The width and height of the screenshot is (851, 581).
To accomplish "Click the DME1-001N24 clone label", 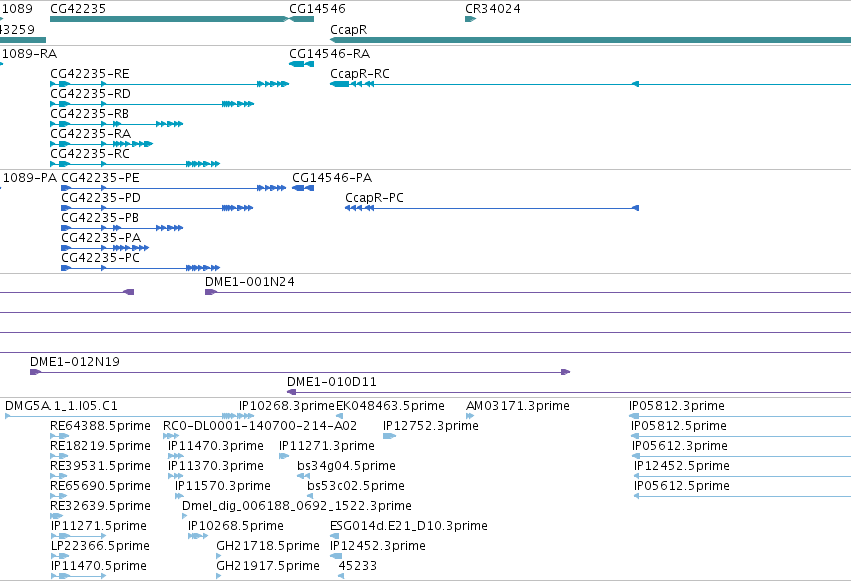I will (x=250, y=282).
